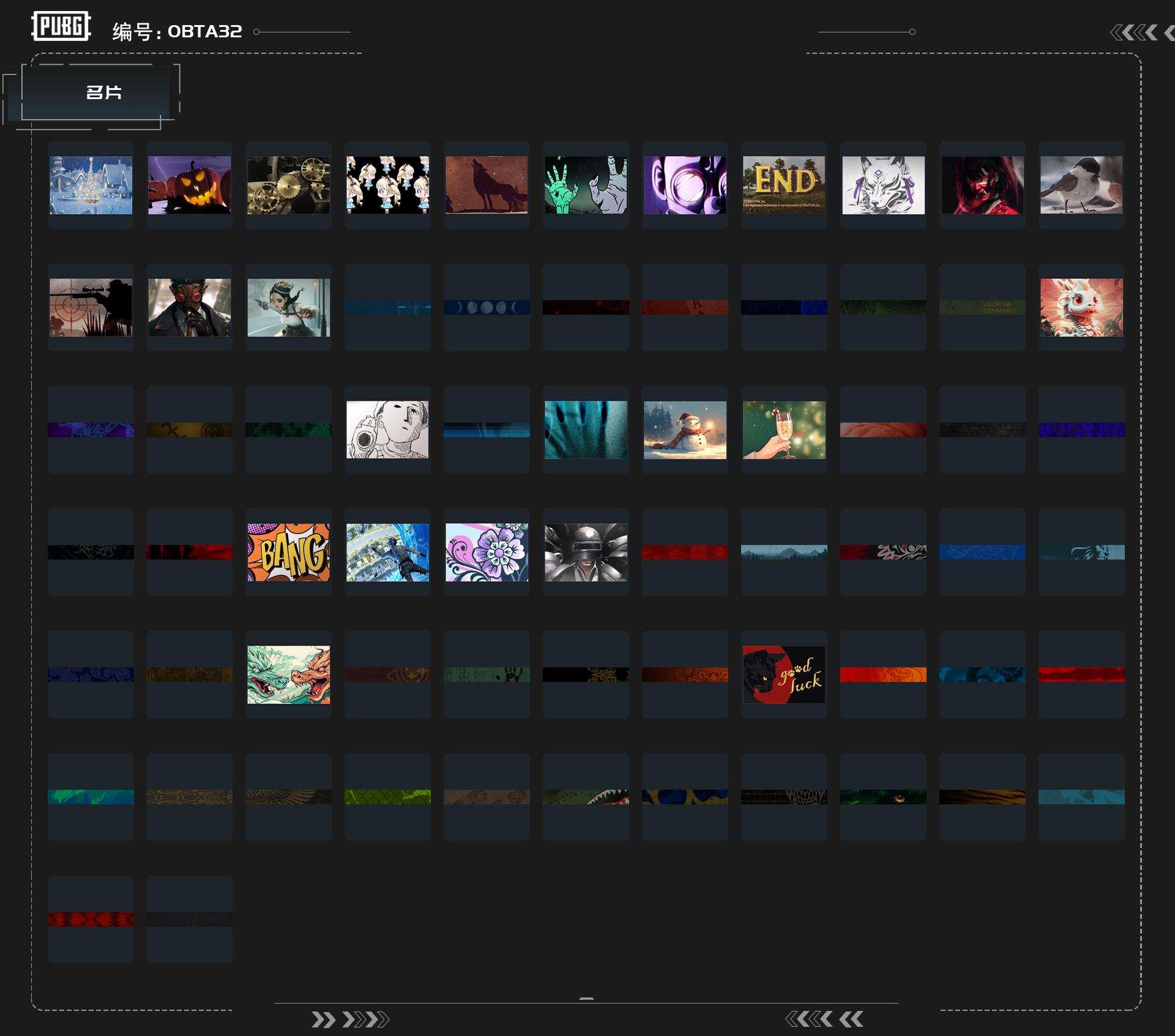Select the red tribal pattern banner

pos(91,919)
